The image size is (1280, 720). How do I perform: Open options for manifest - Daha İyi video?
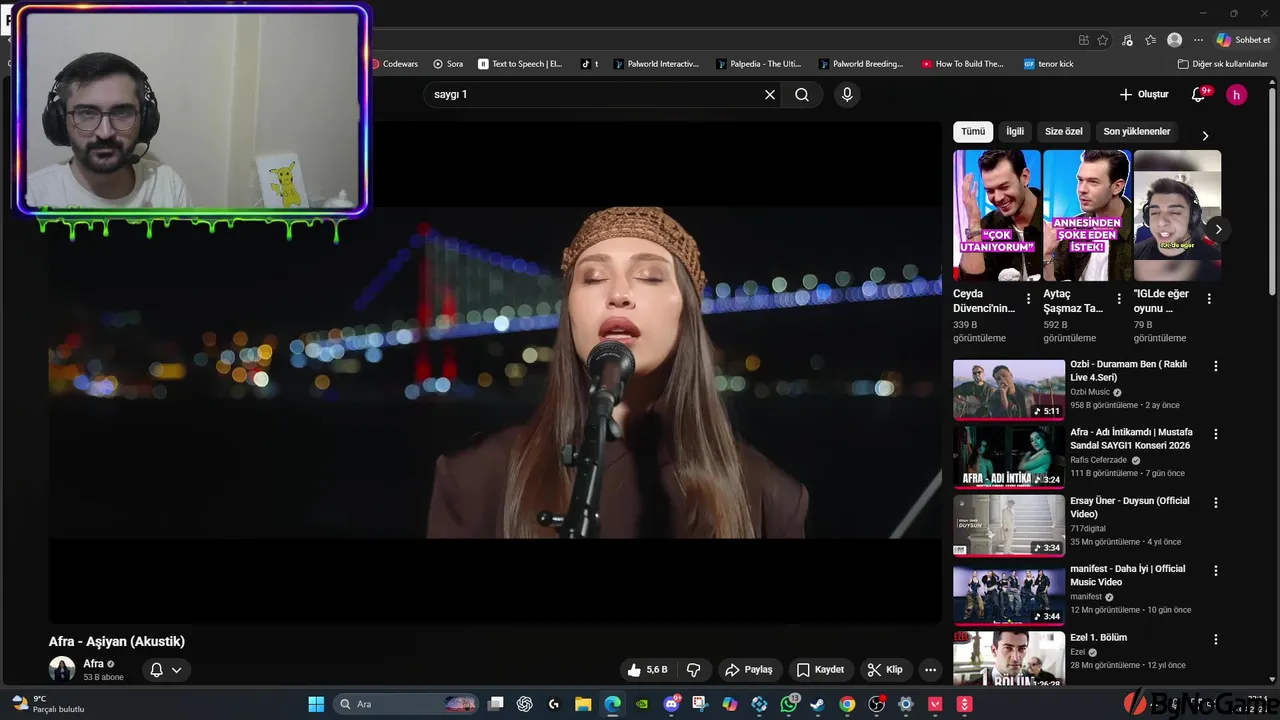tap(1216, 571)
